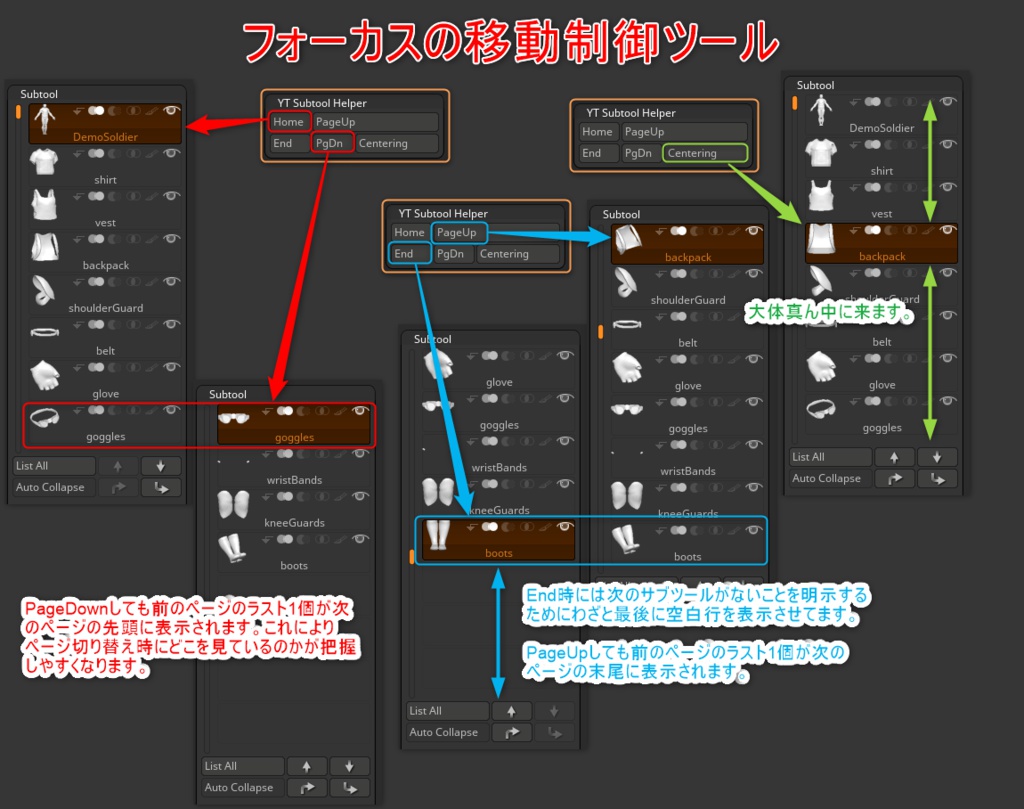Select the DemoSoldier subtool thumbnail
The image size is (1024, 809).
click(x=44, y=118)
